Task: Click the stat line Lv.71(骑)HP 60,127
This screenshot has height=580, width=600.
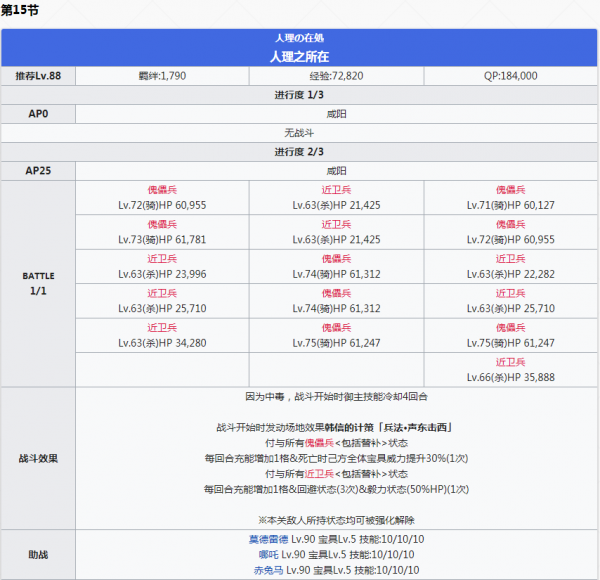Action: tap(510, 205)
